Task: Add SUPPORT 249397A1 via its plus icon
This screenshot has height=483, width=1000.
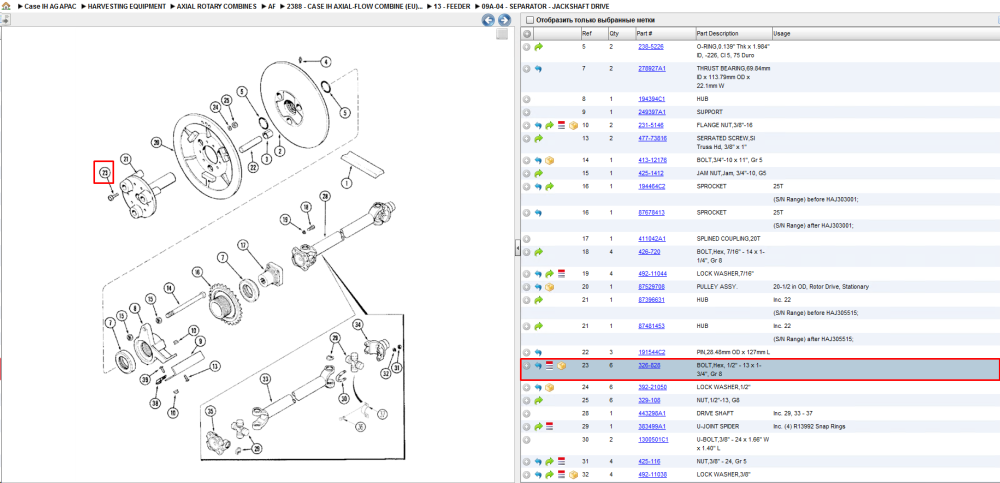Action: (527, 112)
